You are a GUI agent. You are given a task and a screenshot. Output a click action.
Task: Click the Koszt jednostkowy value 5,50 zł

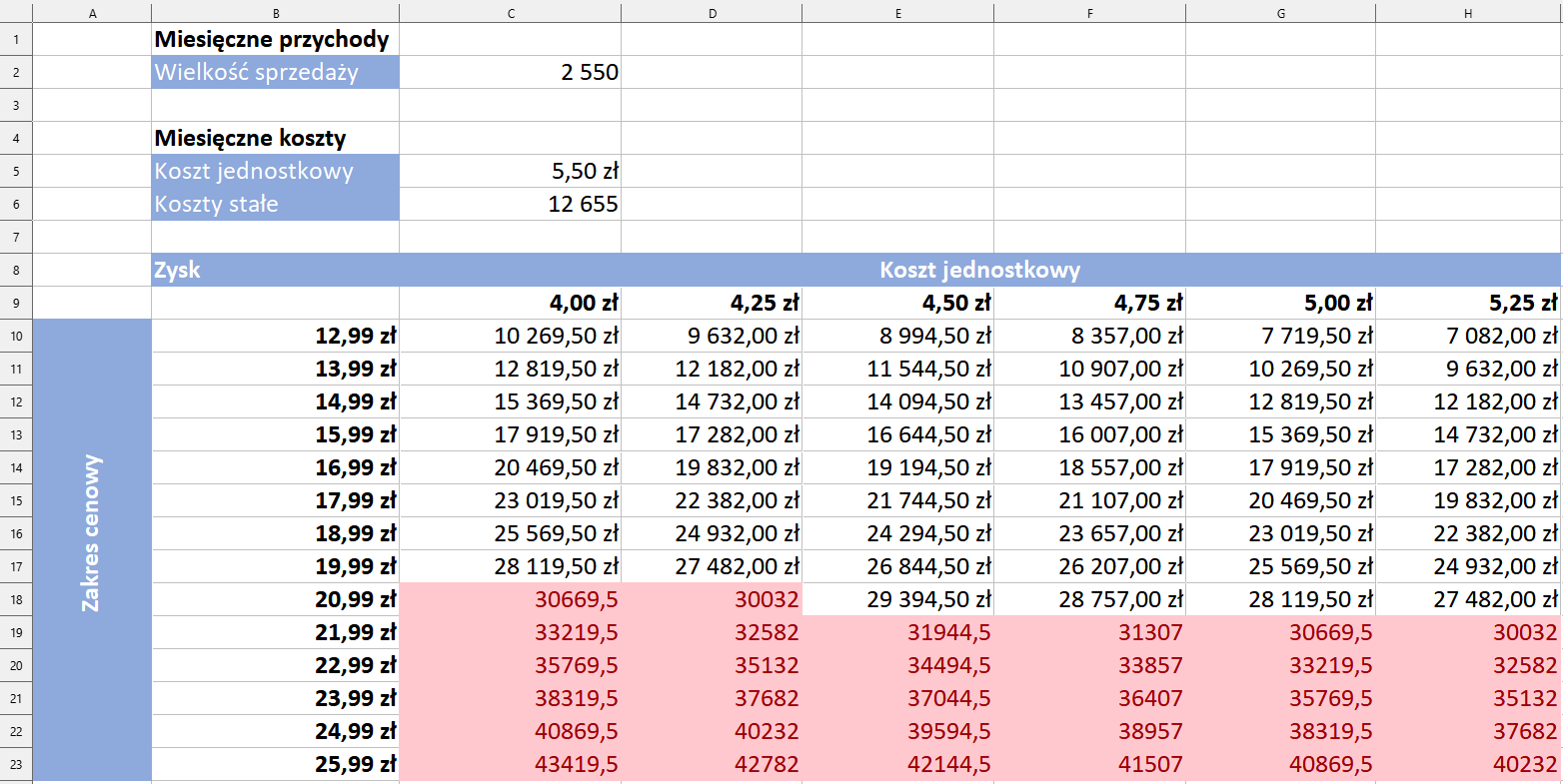pyautogui.click(x=511, y=171)
